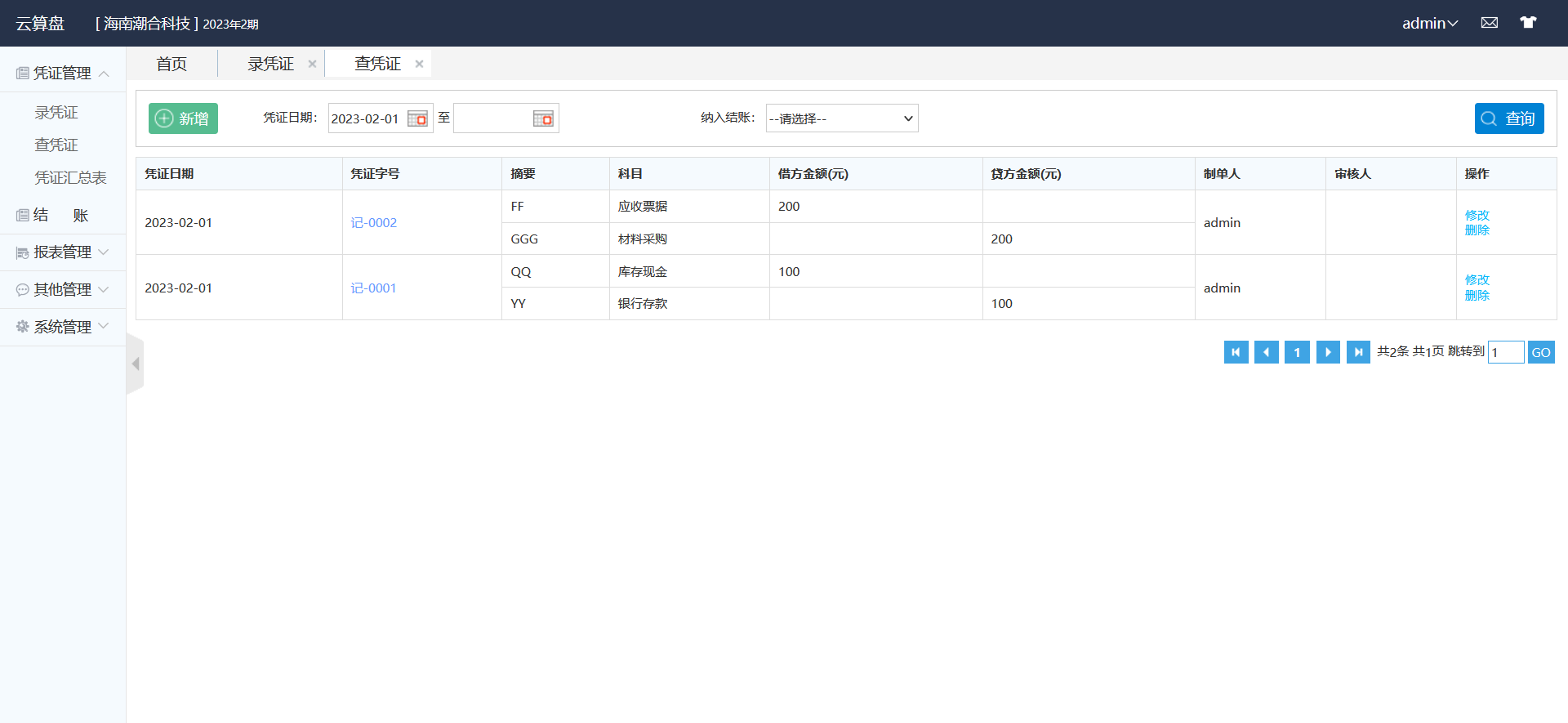This screenshot has width=1568, height=723.
Task: Expand the 系统管理 menu
Action: click(x=63, y=327)
